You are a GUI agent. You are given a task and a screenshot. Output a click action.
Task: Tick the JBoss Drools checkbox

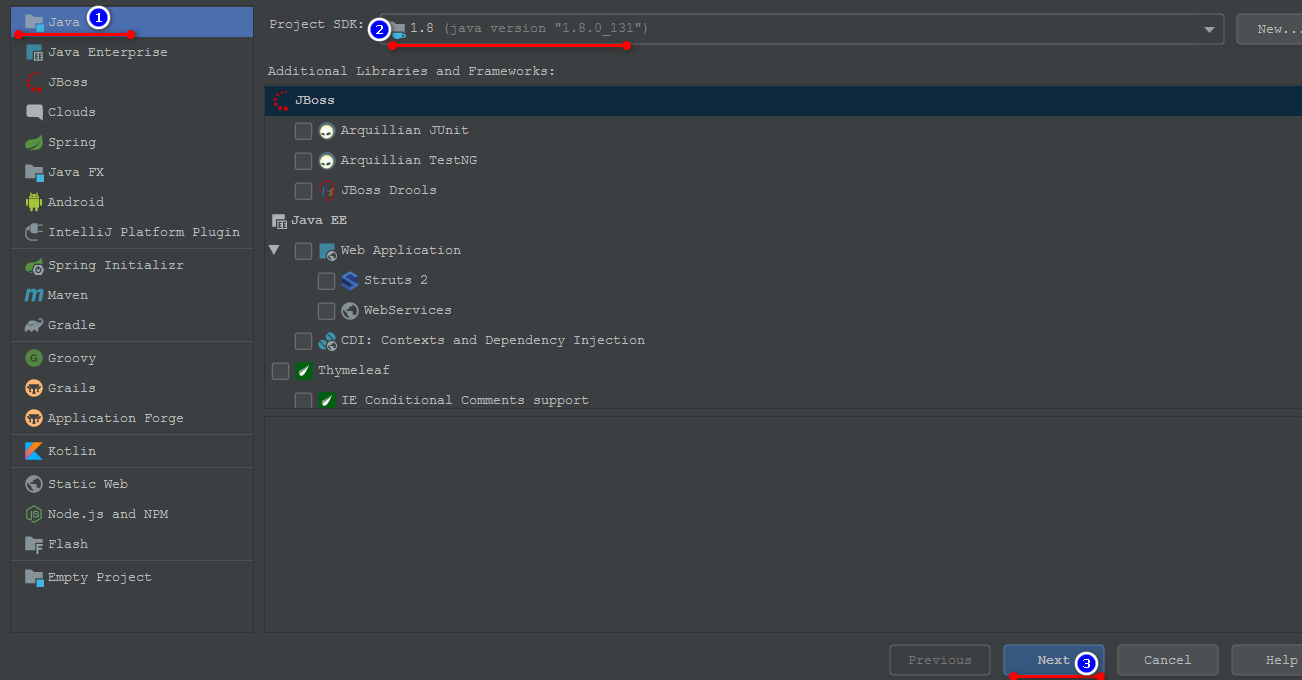click(303, 190)
